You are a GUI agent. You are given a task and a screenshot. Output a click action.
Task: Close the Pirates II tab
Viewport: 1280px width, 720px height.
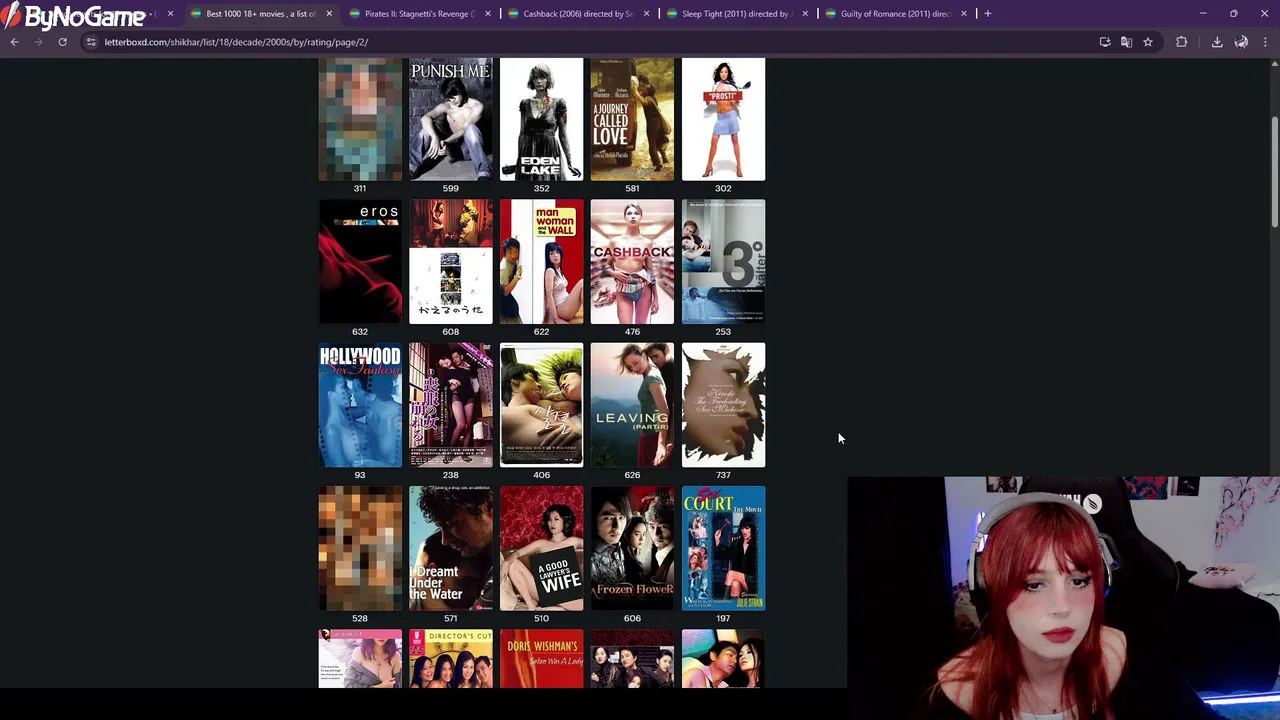[487, 14]
